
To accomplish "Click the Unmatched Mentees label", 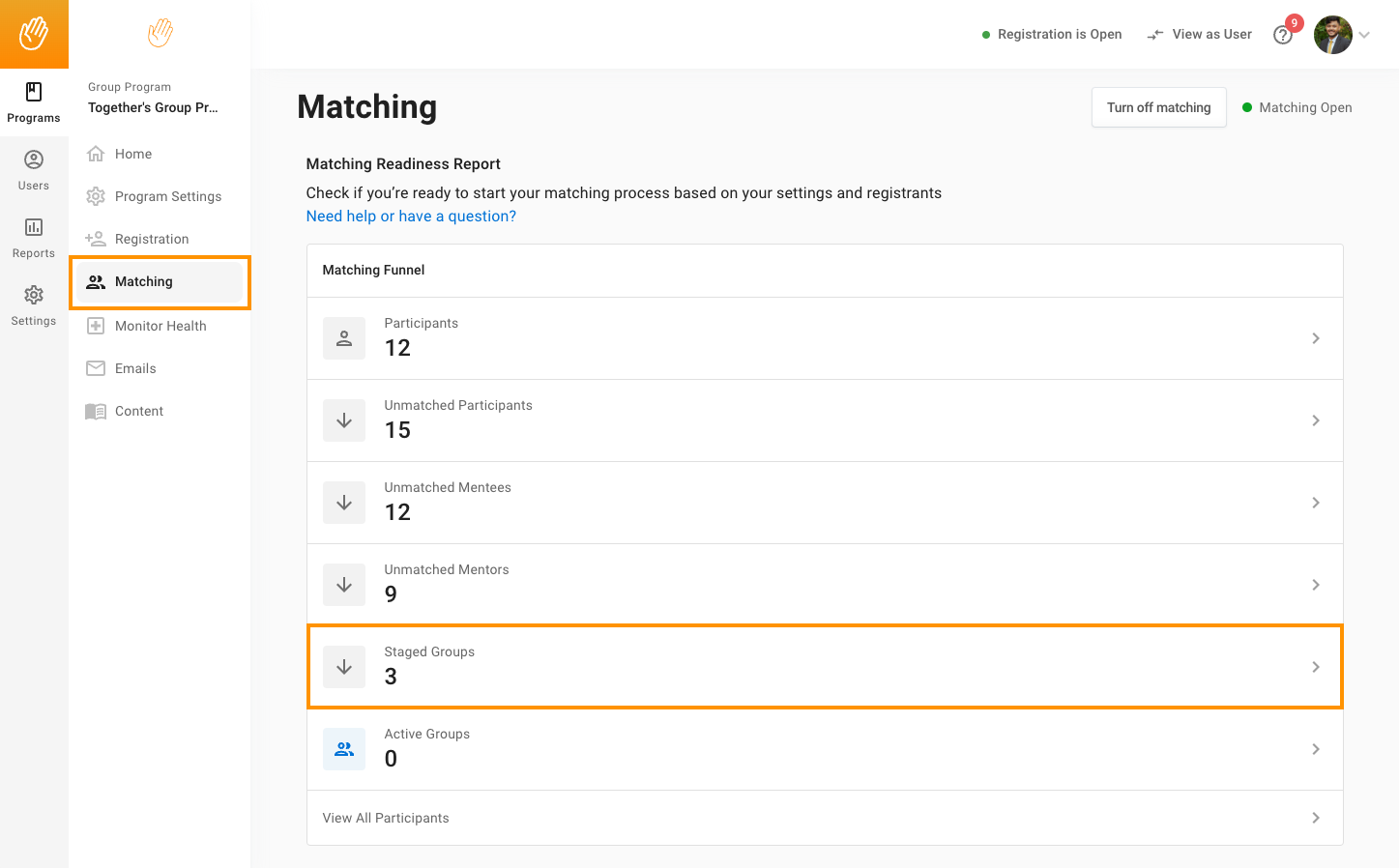I will 448,487.
